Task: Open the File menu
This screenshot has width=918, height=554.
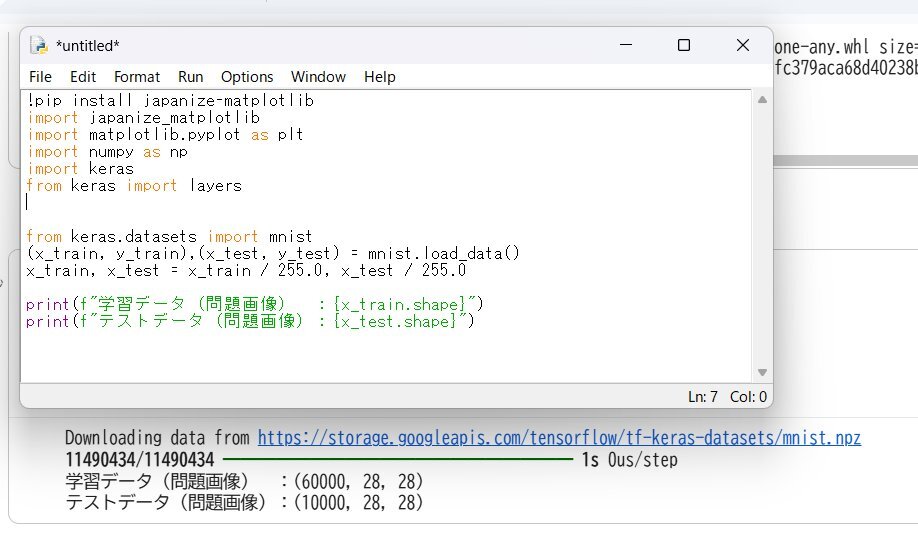Action: 40,77
